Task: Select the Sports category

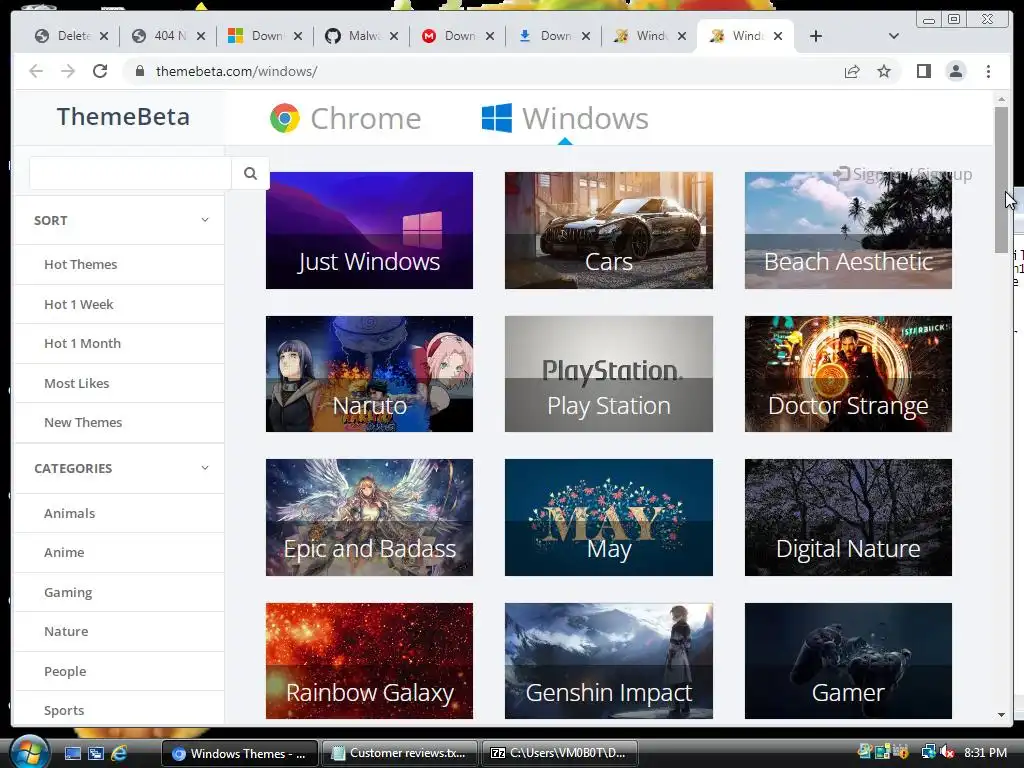Action: 64,711
